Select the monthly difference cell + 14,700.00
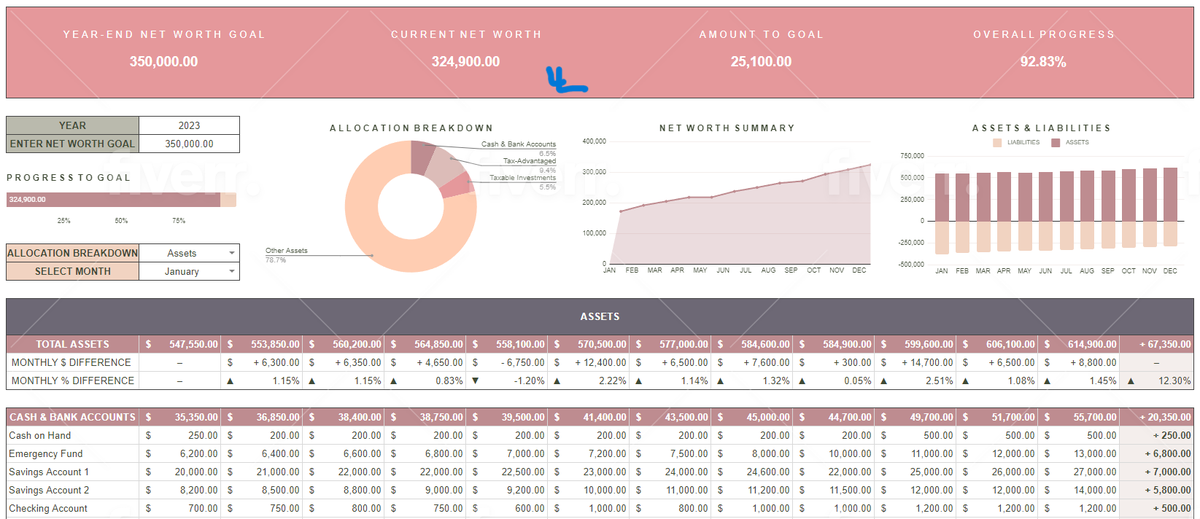Viewport: 1200px width, 519px height. [915, 362]
